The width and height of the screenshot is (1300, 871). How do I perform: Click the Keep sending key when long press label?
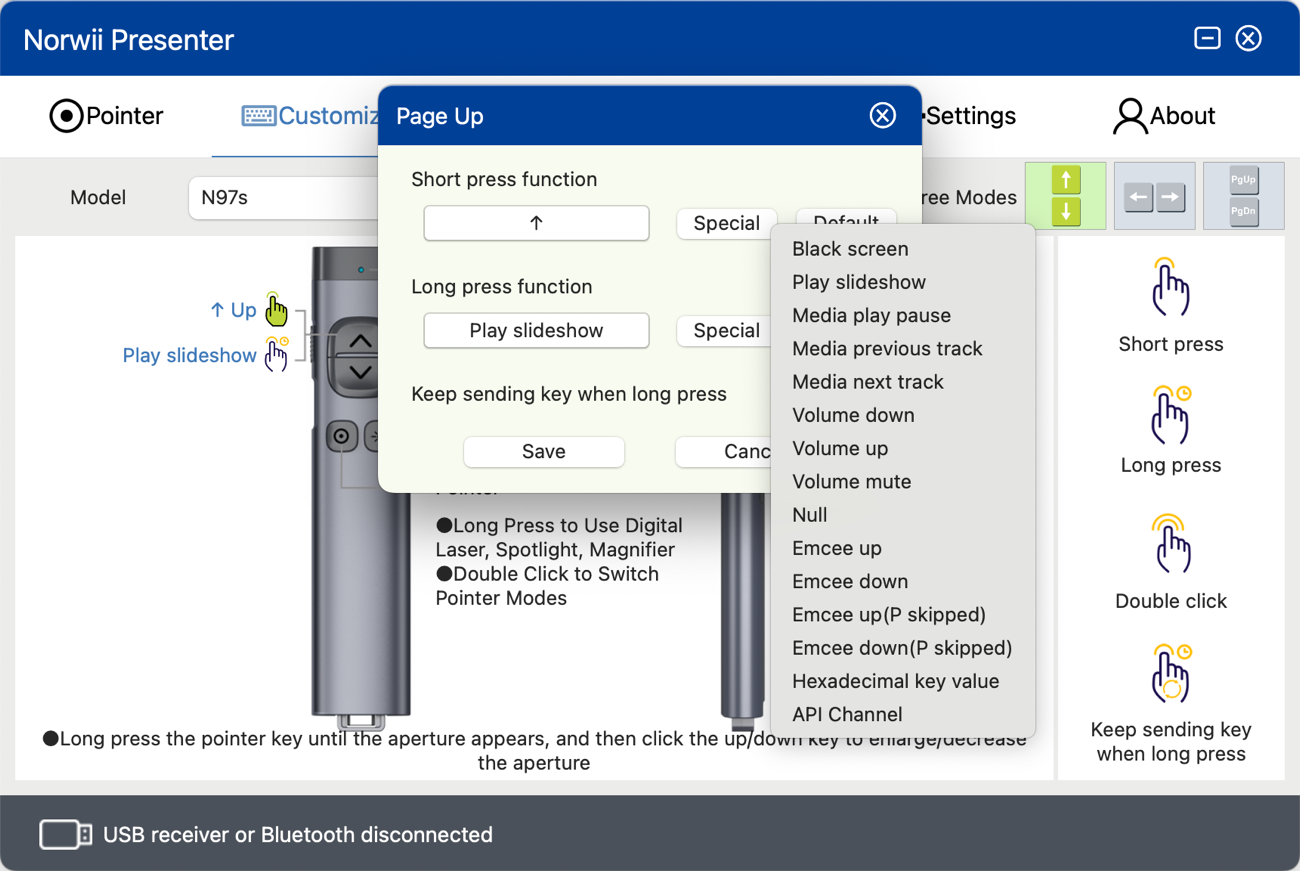[x=569, y=394]
